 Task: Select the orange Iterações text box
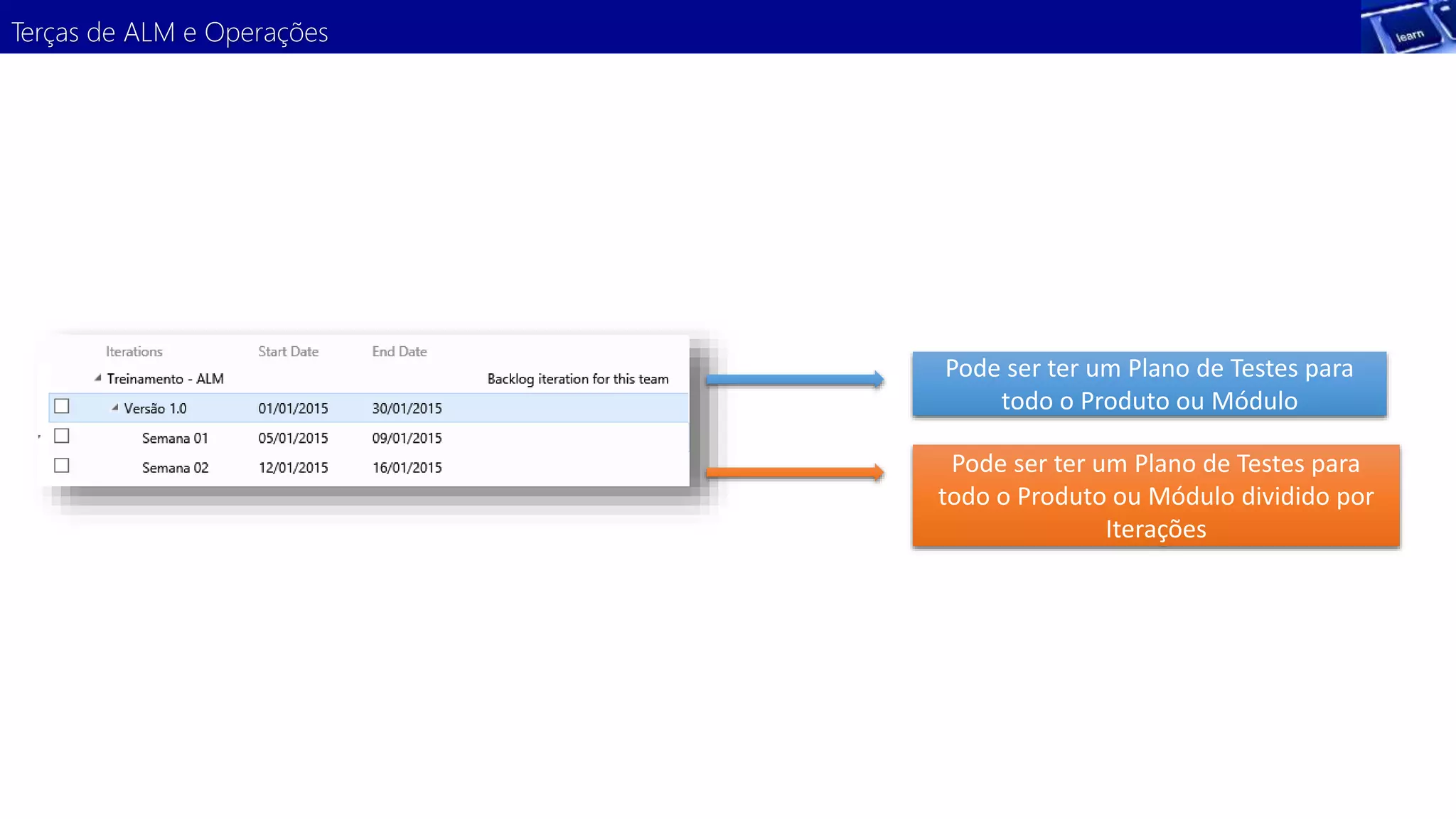[1155, 496]
